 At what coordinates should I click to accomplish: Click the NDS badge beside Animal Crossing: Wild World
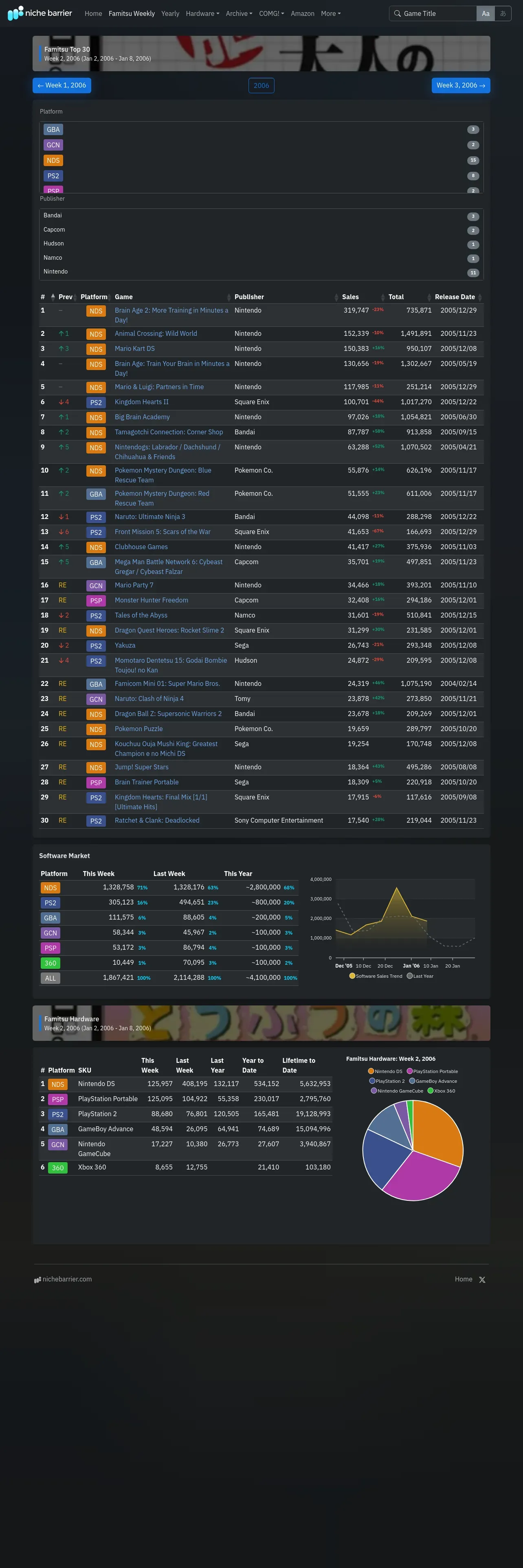(96, 334)
